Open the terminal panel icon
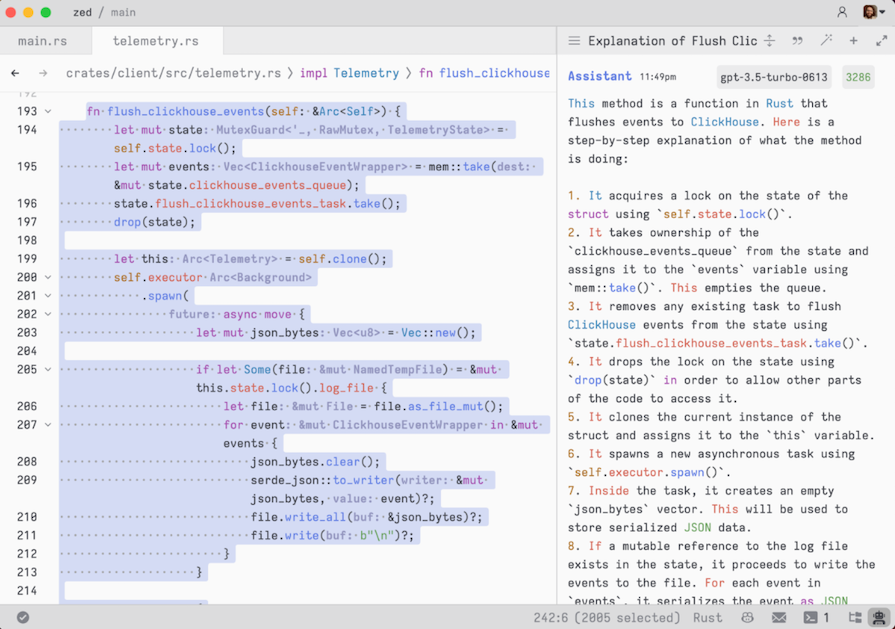 810,618
